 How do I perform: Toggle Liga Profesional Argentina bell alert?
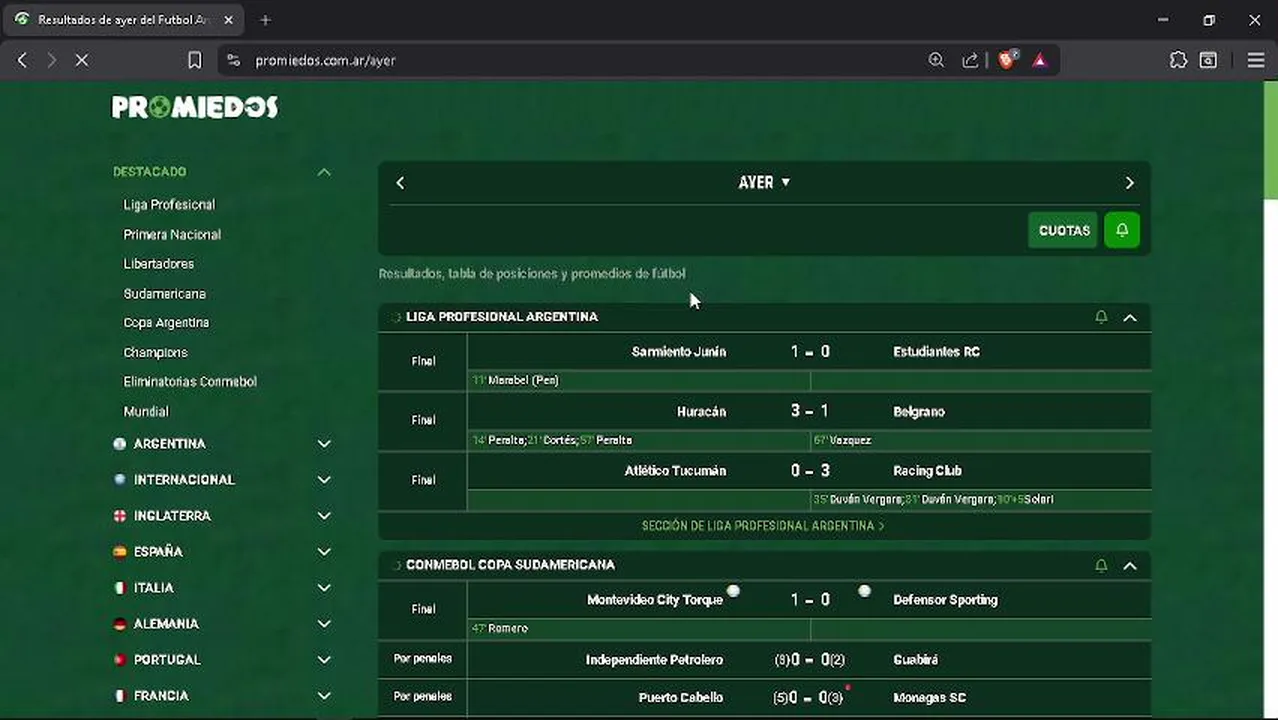(x=1101, y=317)
